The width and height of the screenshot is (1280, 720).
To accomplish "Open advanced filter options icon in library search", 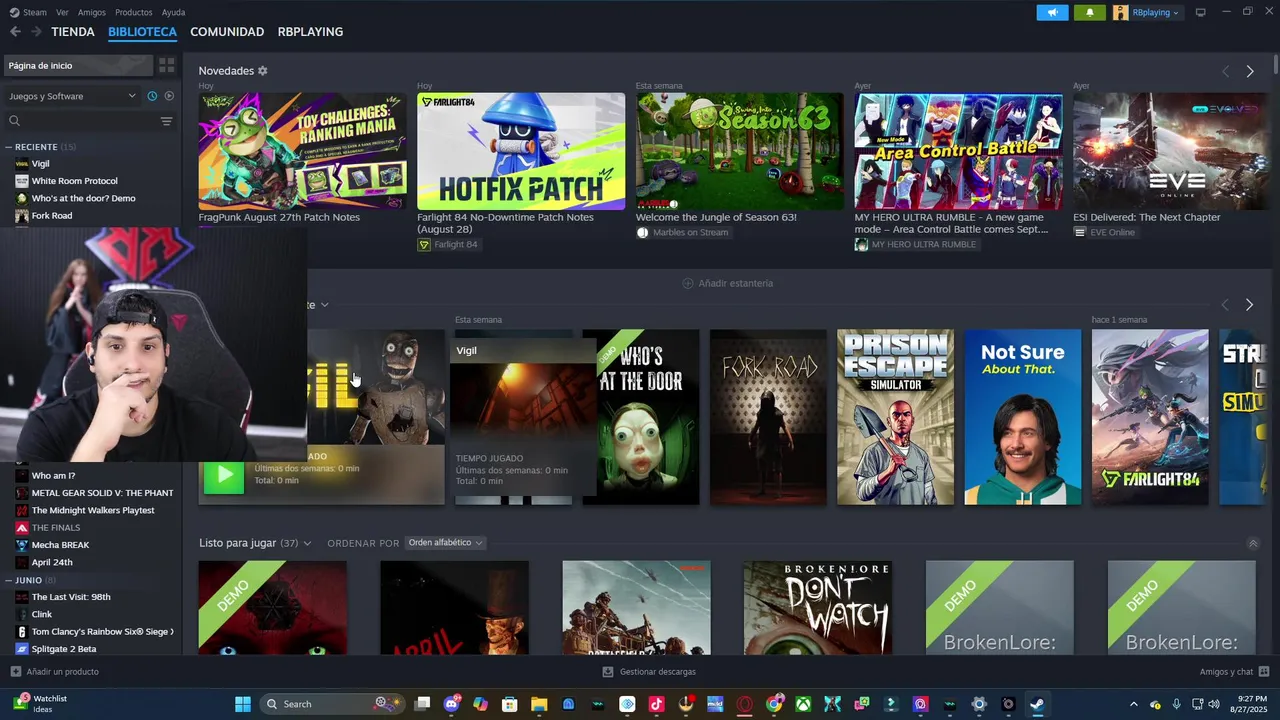I will click(x=166, y=121).
